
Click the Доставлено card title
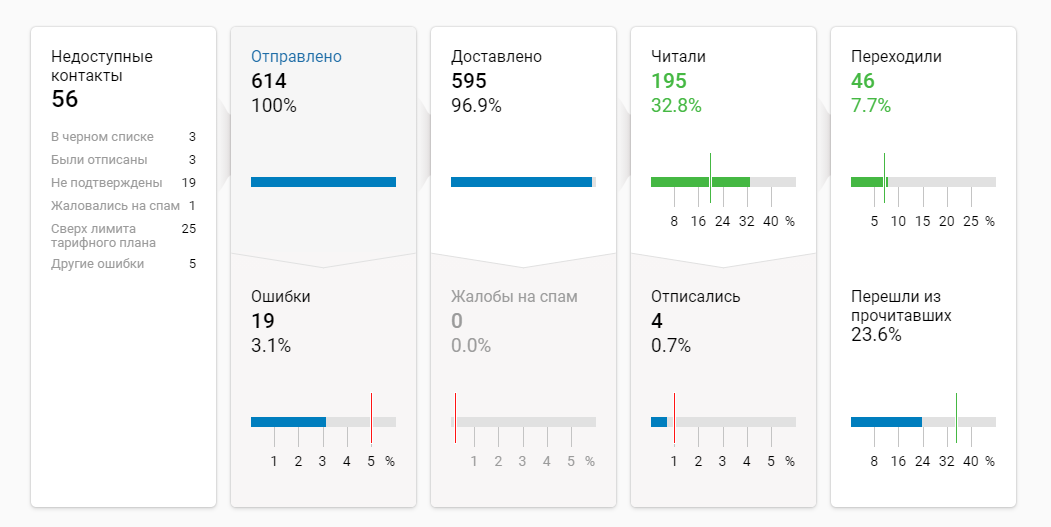tap(496, 57)
